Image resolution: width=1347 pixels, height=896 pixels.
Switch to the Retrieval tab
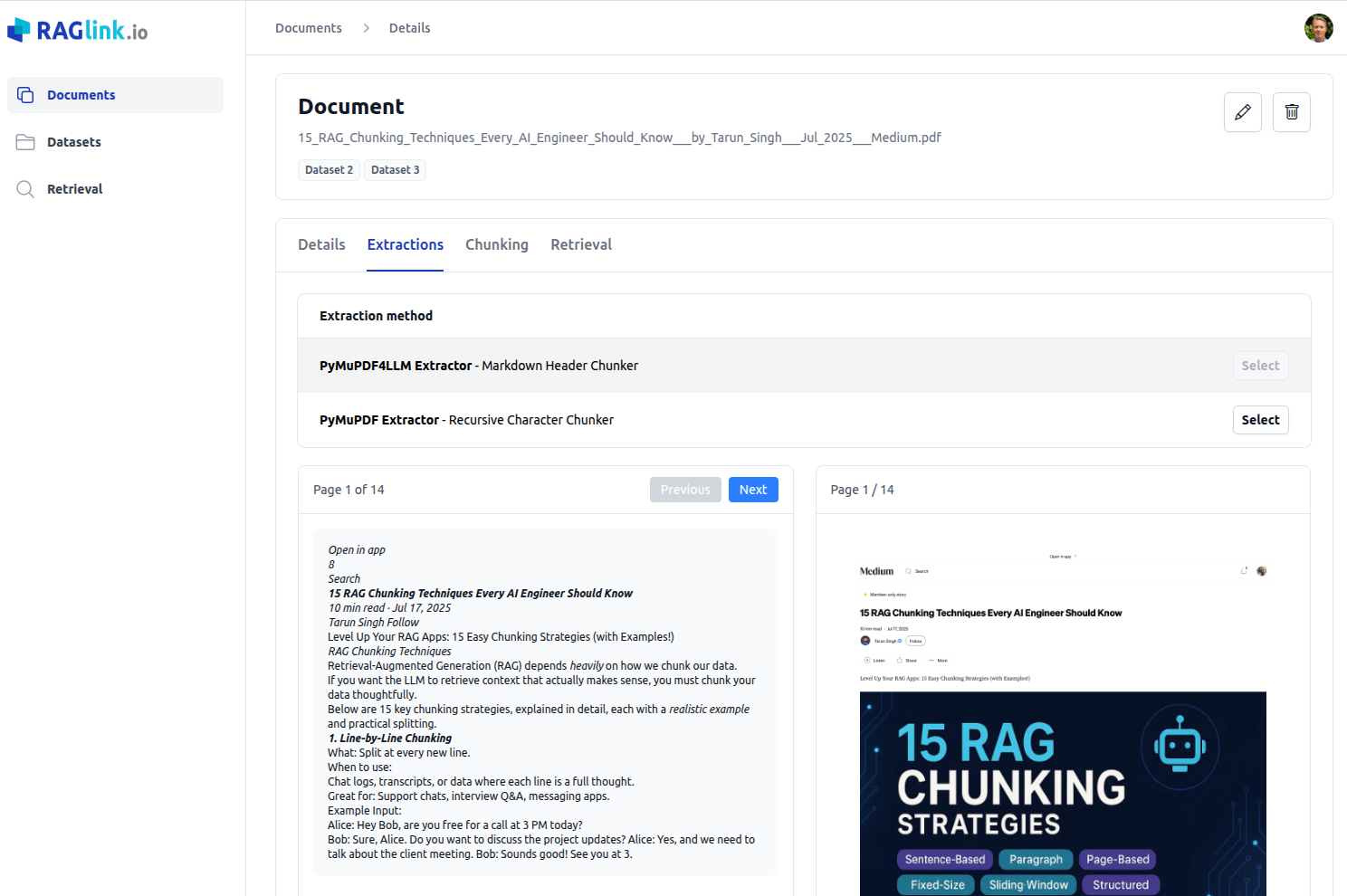coord(581,244)
